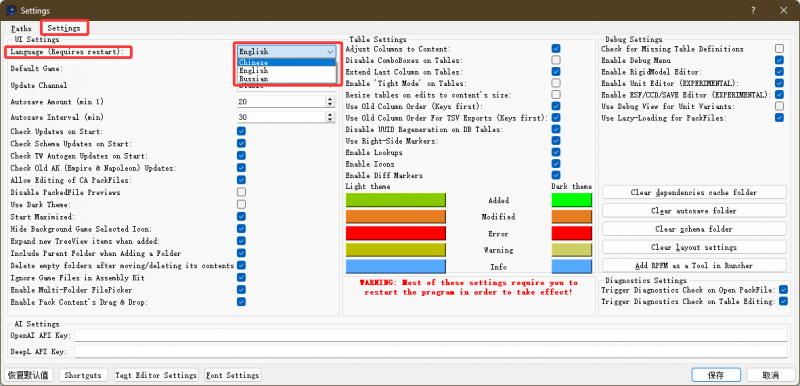
Task: Choose English in the language dropdown list
Action: coord(286,70)
